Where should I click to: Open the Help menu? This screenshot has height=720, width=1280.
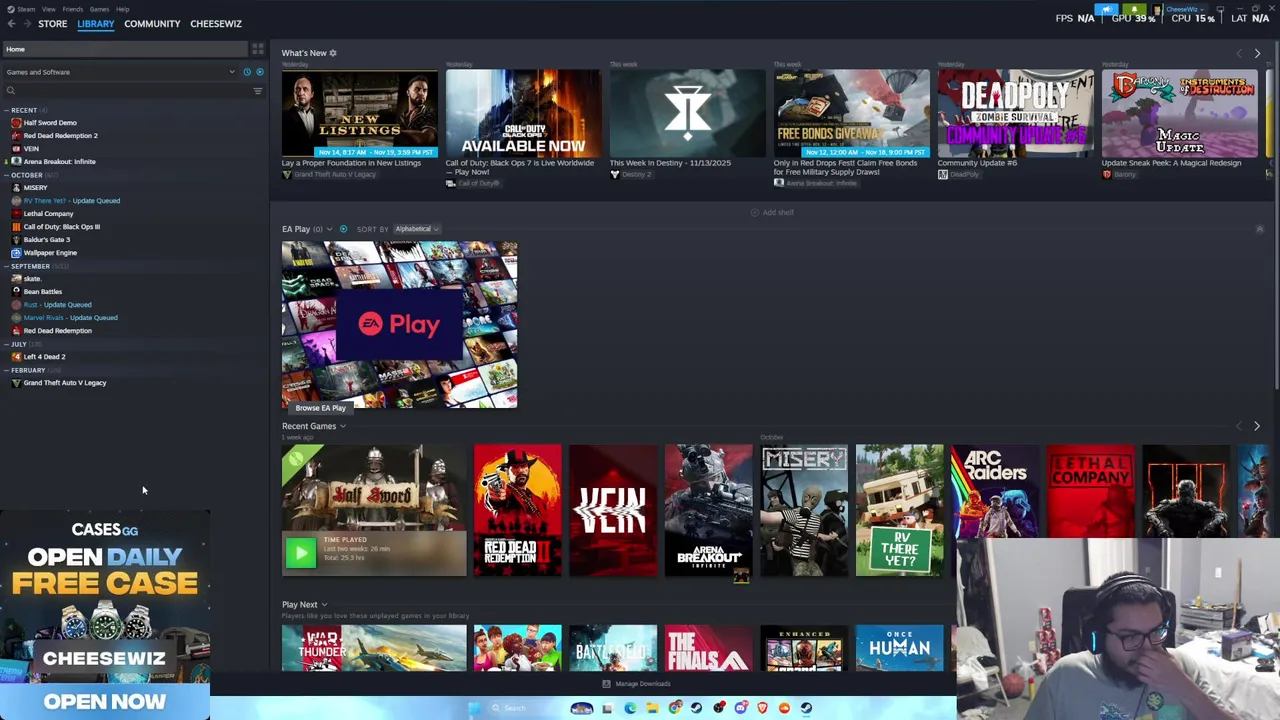click(122, 9)
